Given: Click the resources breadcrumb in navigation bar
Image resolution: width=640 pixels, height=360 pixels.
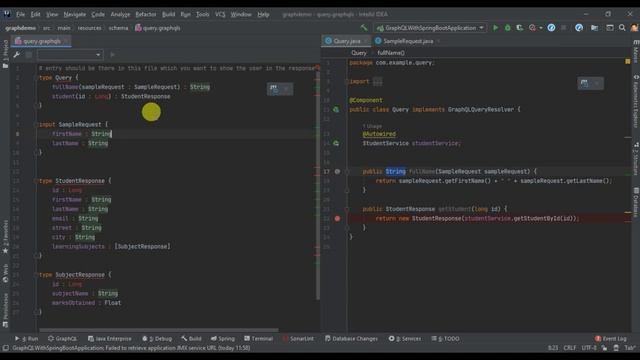Looking at the screenshot, I should [89, 28].
